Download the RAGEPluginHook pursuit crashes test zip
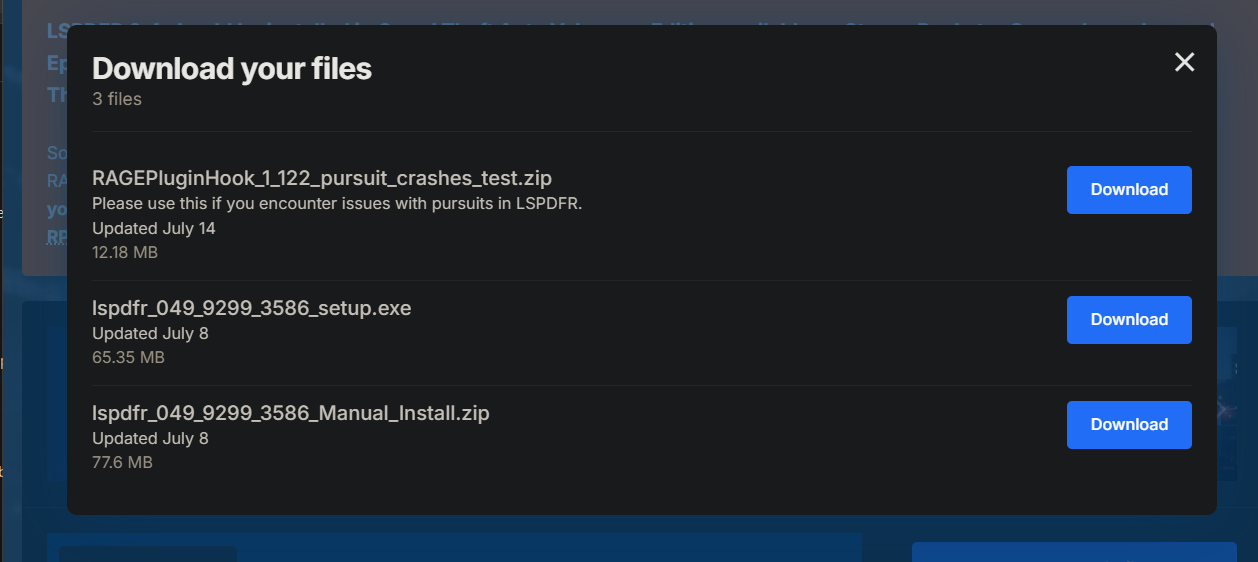Viewport: 1258px width, 562px height. coord(1129,190)
